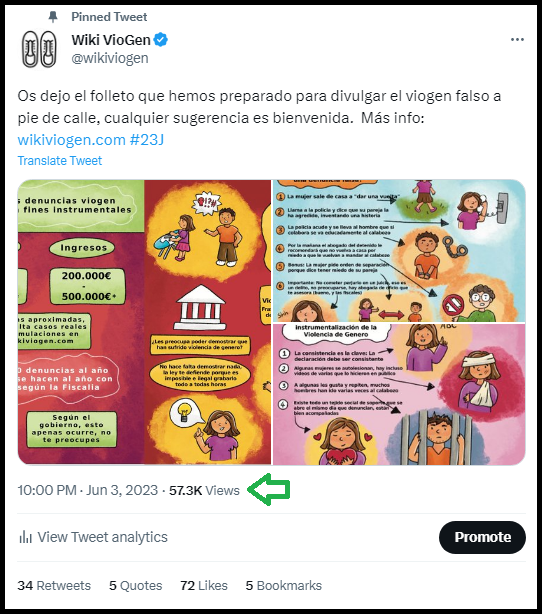The image size is (542, 614).
Task: Open the top-right blue brochure image
Action: click(x=399, y=251)
